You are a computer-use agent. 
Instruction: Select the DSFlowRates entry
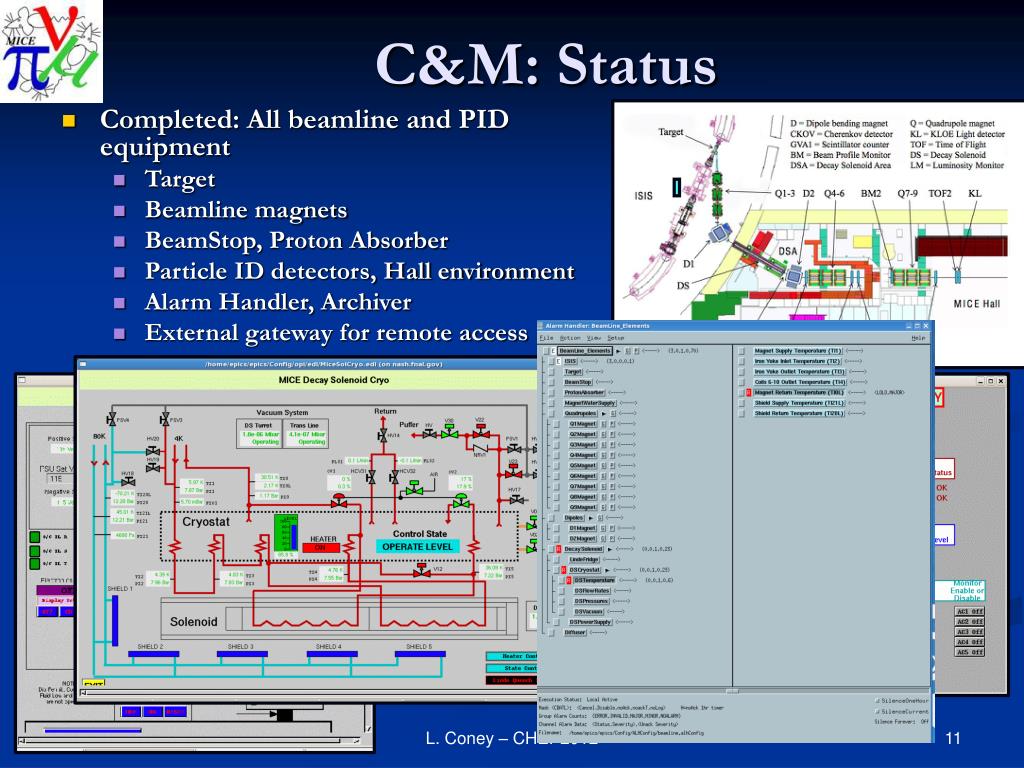click(x=592, y=590)
